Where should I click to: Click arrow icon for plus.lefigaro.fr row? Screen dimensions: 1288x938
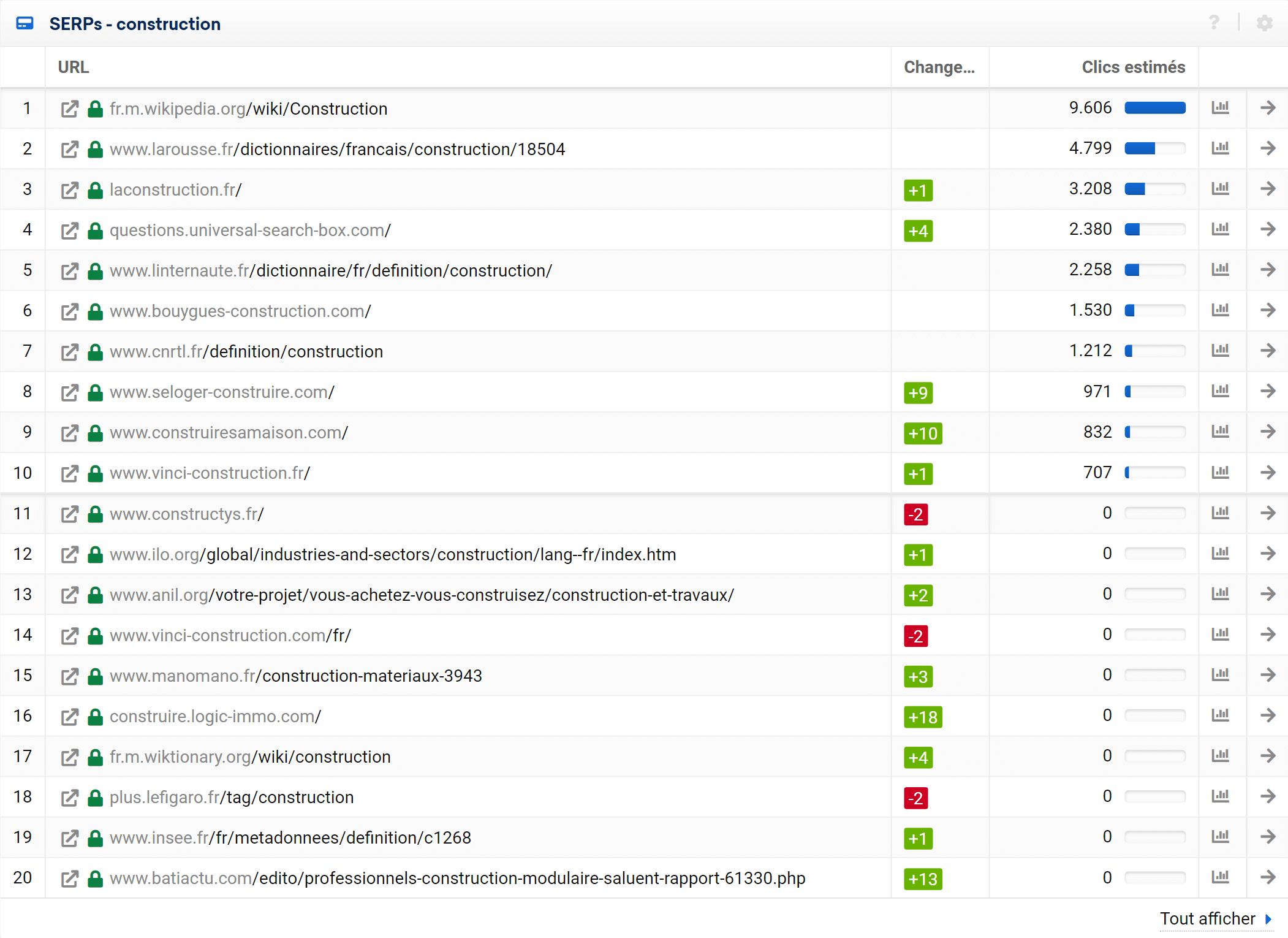click(1268, 796)
